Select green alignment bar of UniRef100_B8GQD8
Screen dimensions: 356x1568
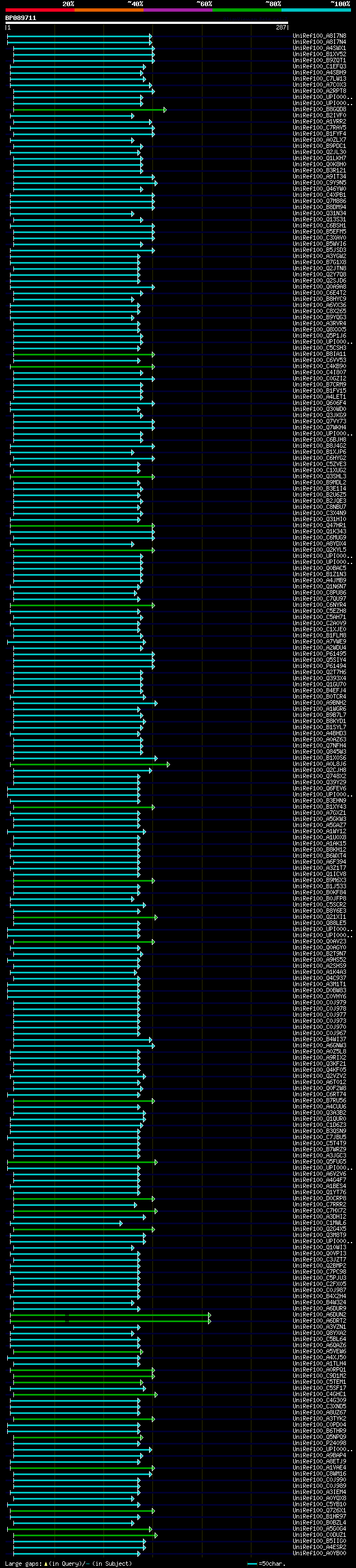tap(89, 110)
